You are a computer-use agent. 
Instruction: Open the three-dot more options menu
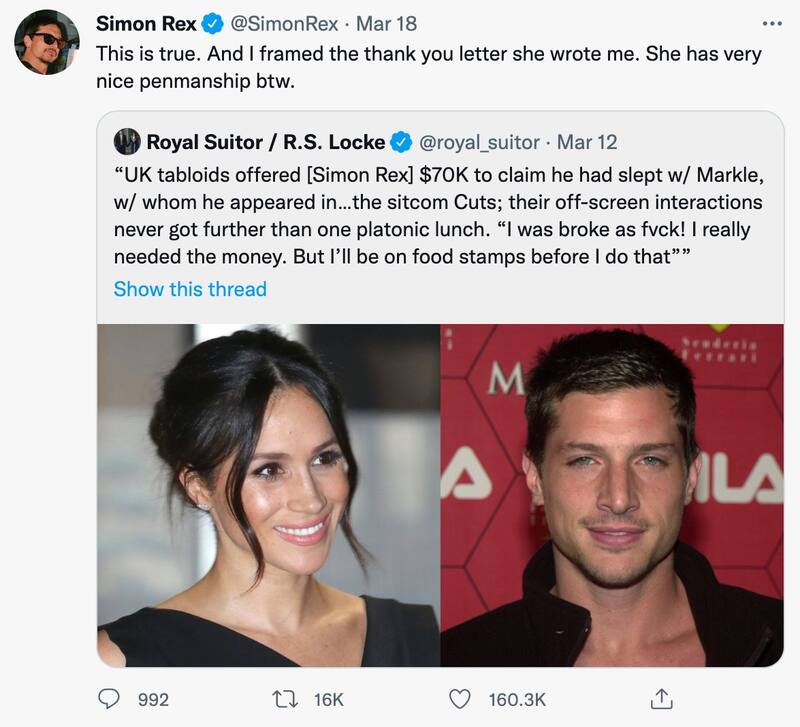point(771,23)
